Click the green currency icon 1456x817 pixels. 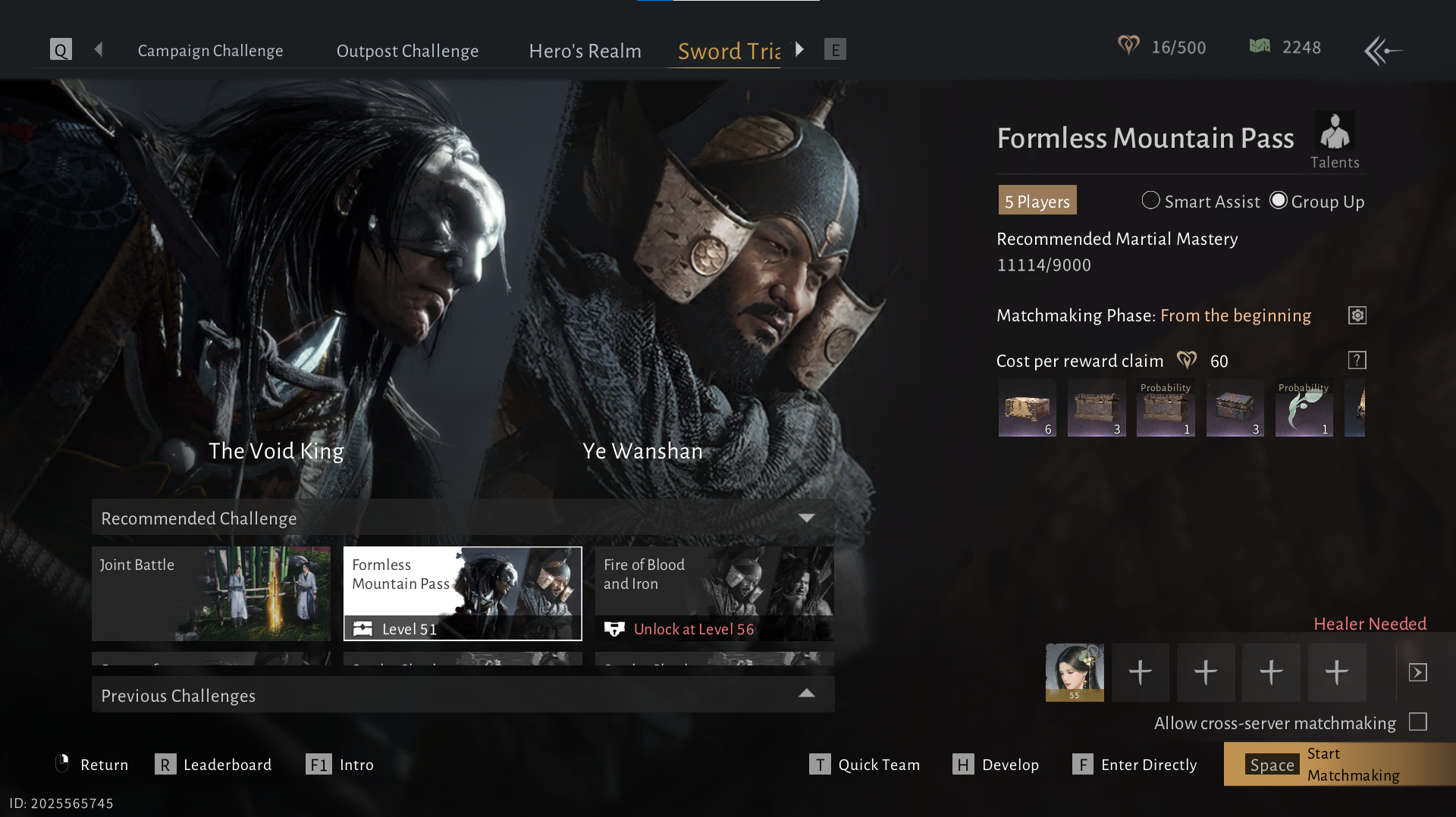click(x=1260, y=46)
